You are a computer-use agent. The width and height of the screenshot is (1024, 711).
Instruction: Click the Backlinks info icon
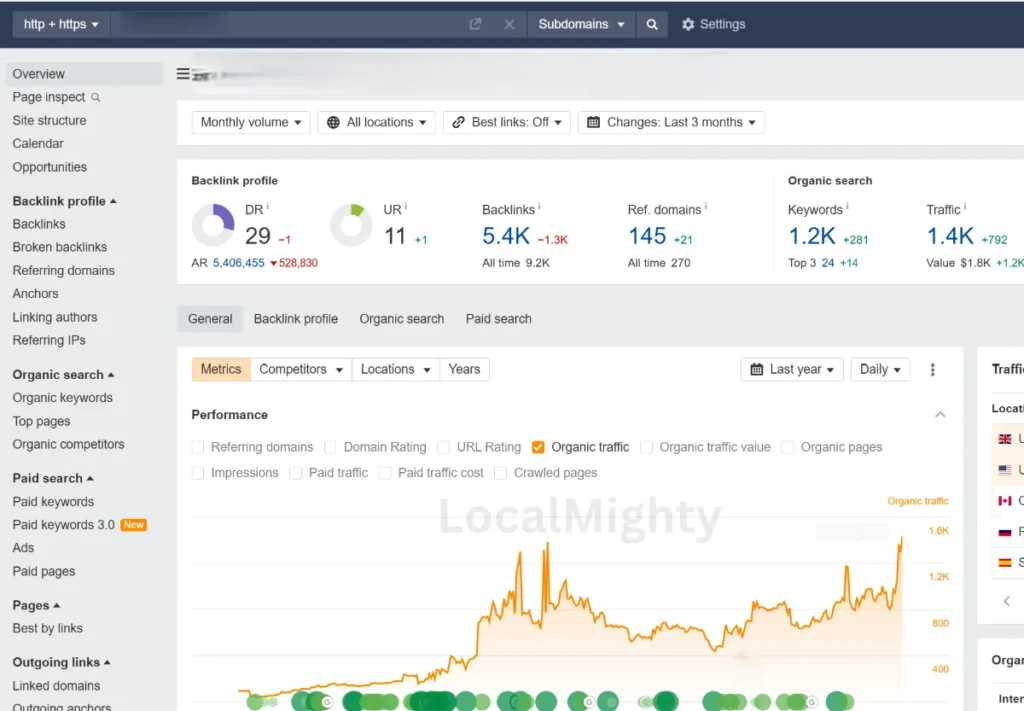(x=539, y=206)
